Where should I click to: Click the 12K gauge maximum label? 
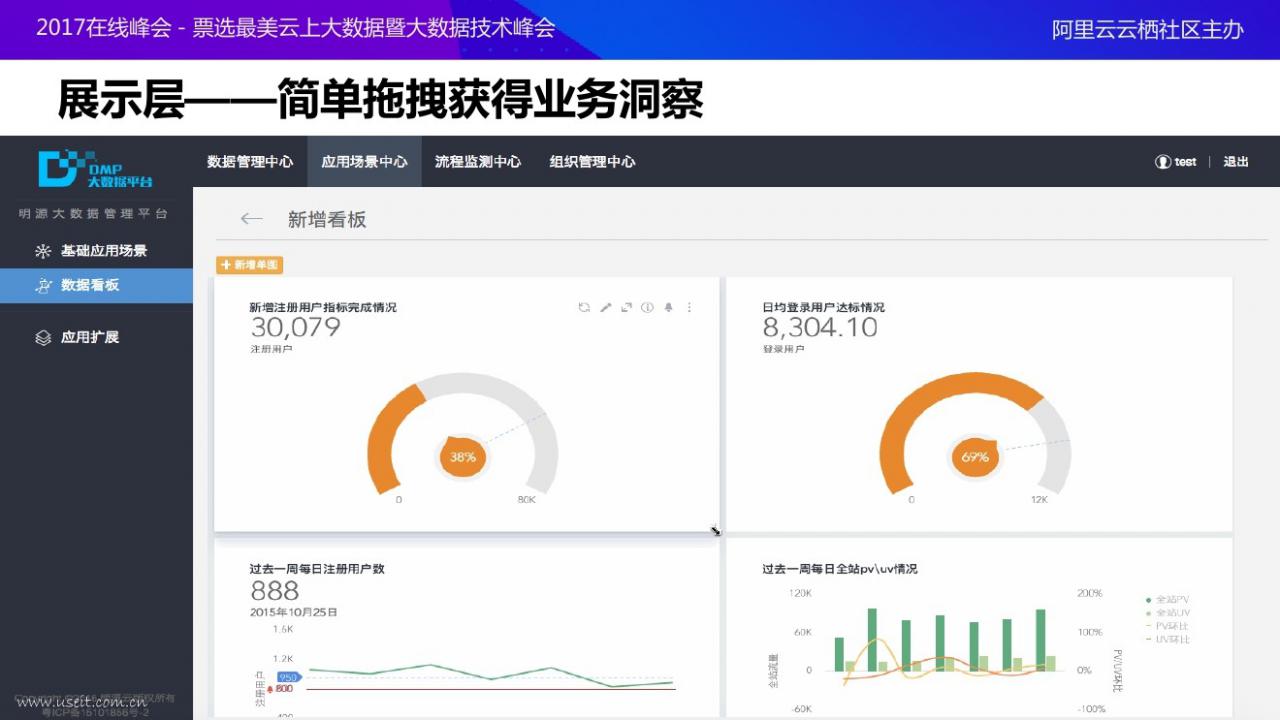[x=1039, y=499]
